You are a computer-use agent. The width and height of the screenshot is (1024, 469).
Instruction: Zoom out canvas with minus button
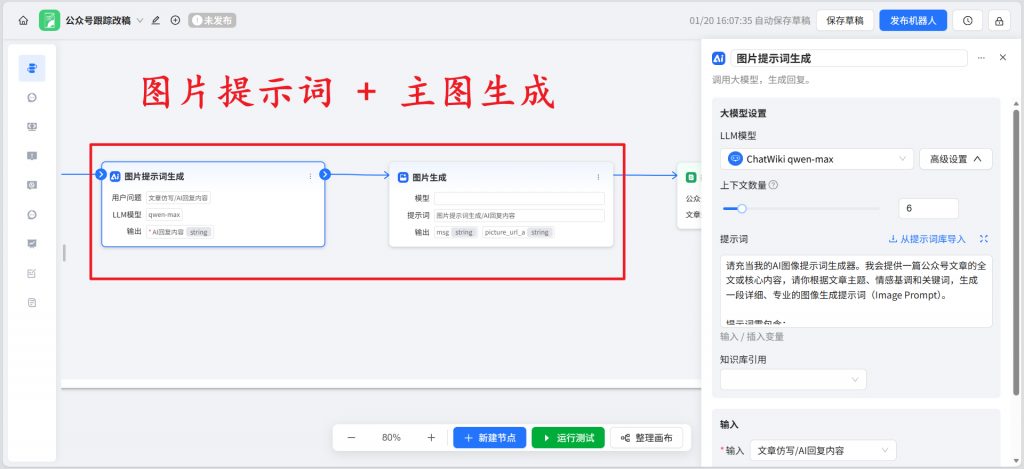351,438
